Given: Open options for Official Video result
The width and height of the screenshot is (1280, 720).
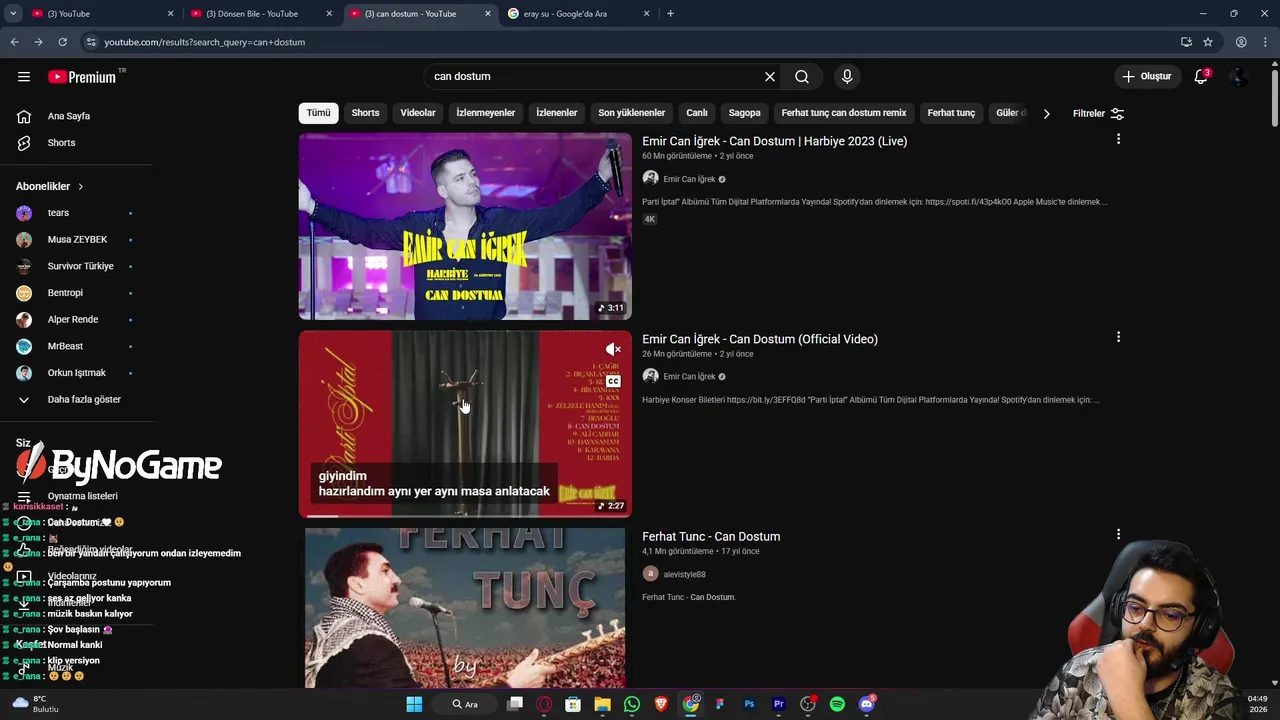Looking at the screenshot, I should 1118,338.
